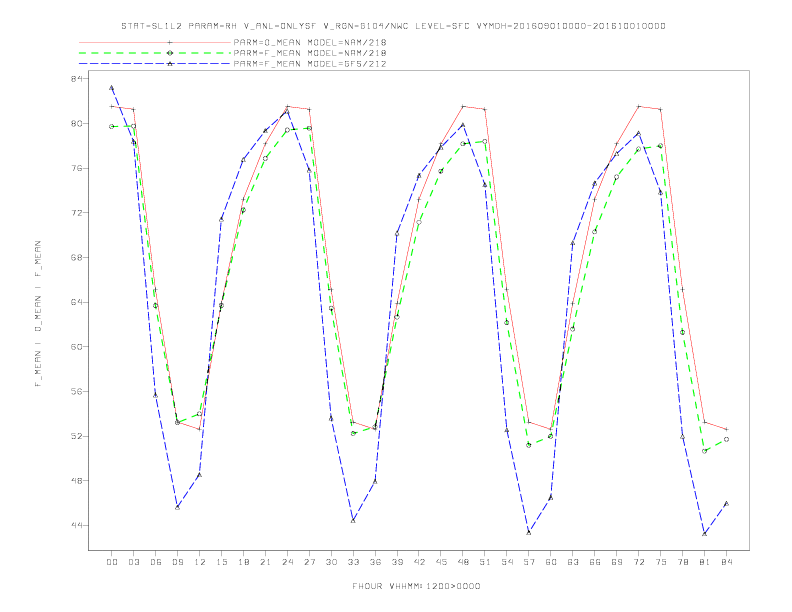Click forecast hour label 33 on x-axis
792x612 pixels.
pos(353,562)
